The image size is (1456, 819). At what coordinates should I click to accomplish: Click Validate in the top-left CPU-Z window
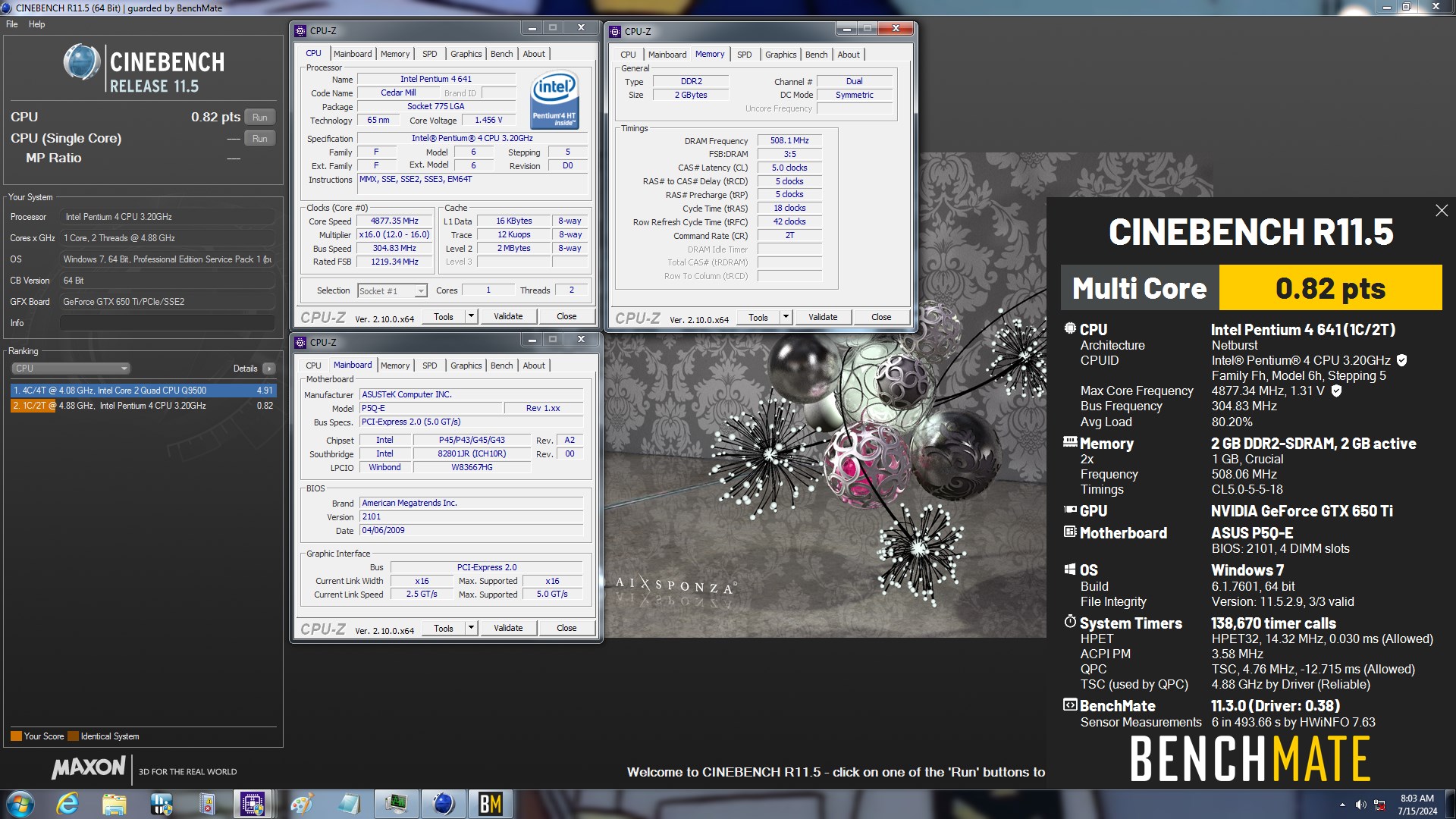pyautogui.click(x=508, y=316)
